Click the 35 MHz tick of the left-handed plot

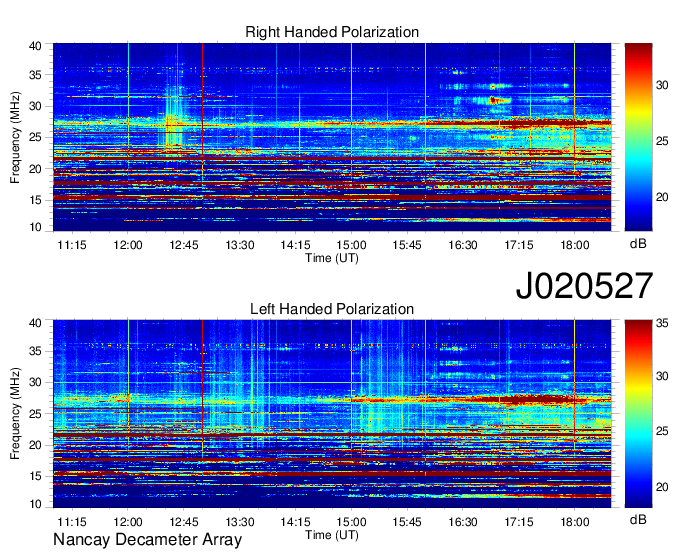(x=35, y=351)
